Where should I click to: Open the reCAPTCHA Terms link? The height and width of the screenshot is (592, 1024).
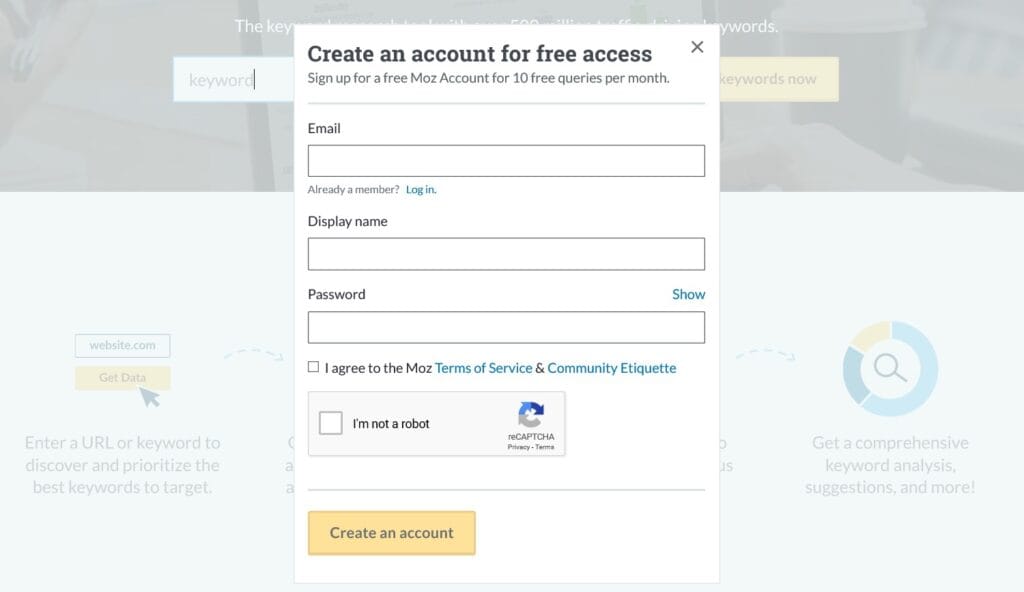tap(545, 446)
